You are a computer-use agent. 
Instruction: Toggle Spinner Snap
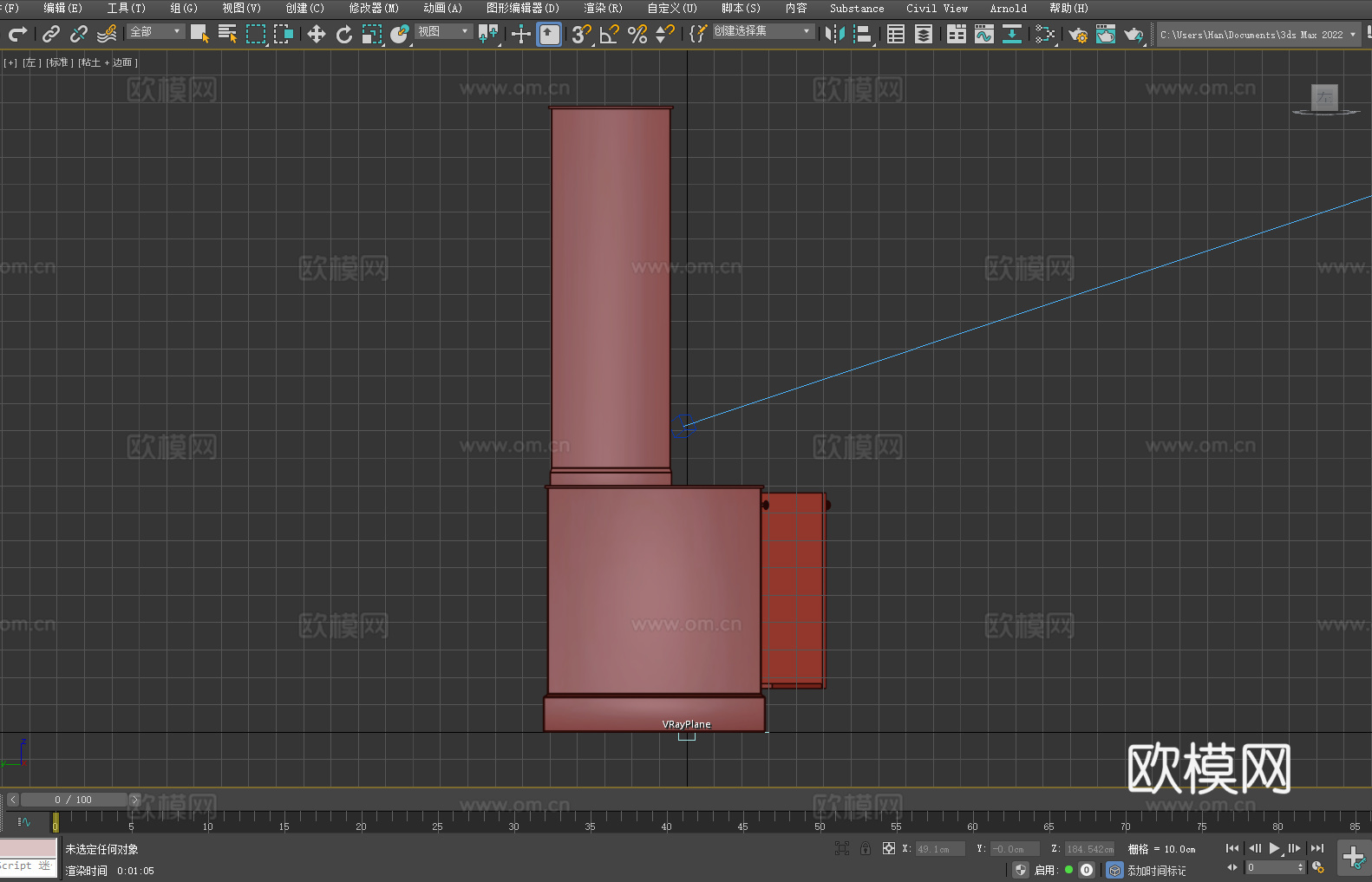pyautogui.click(x=665, y=34)
